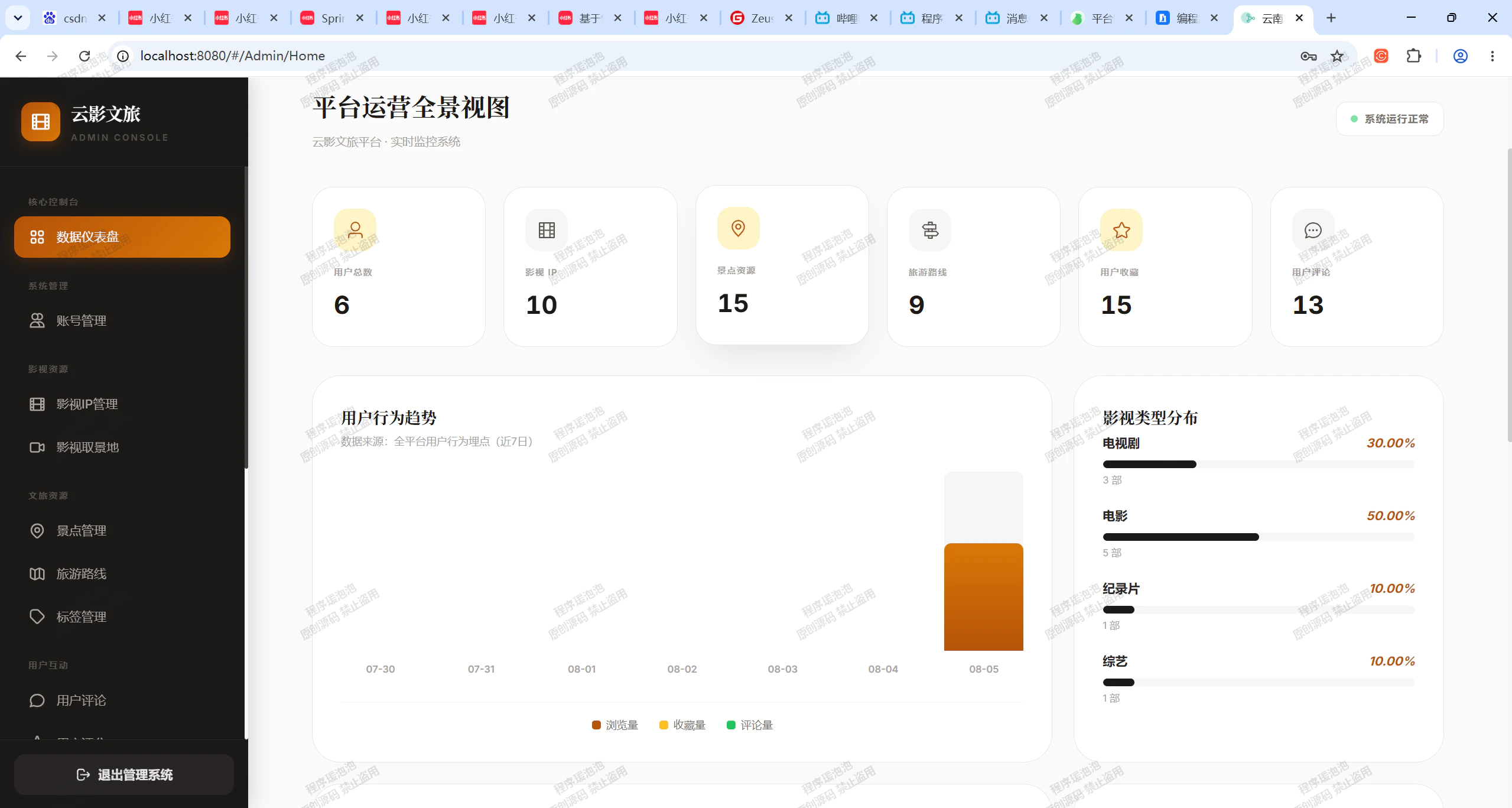Open 标签管理 in the sidebar
The width and height of the screenshot is (1512, 808).
coord(122,617)
